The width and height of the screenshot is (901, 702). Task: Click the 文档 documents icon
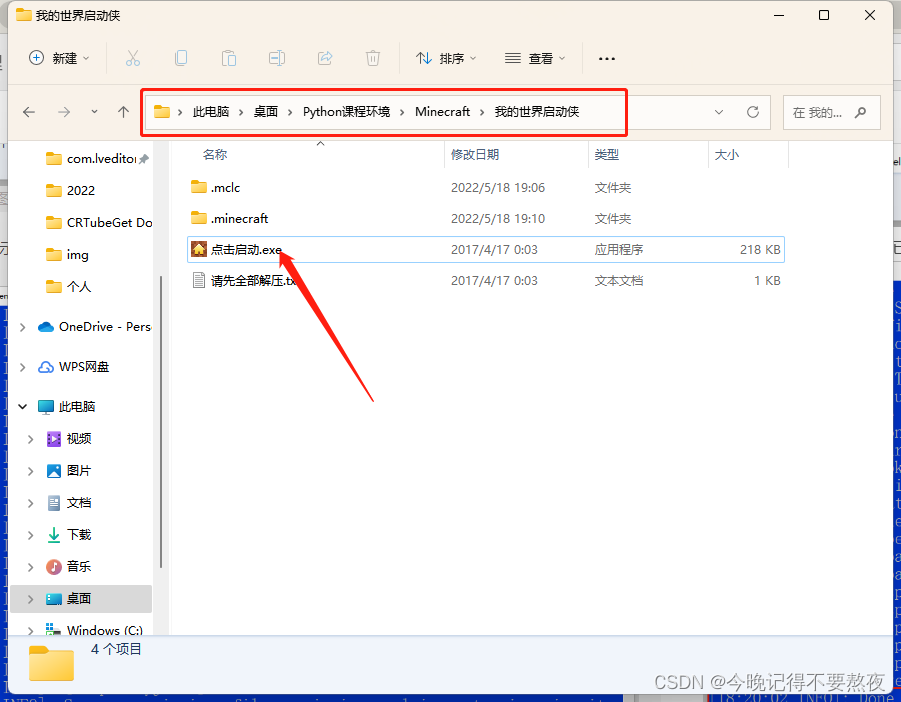(x=53, y=503)
